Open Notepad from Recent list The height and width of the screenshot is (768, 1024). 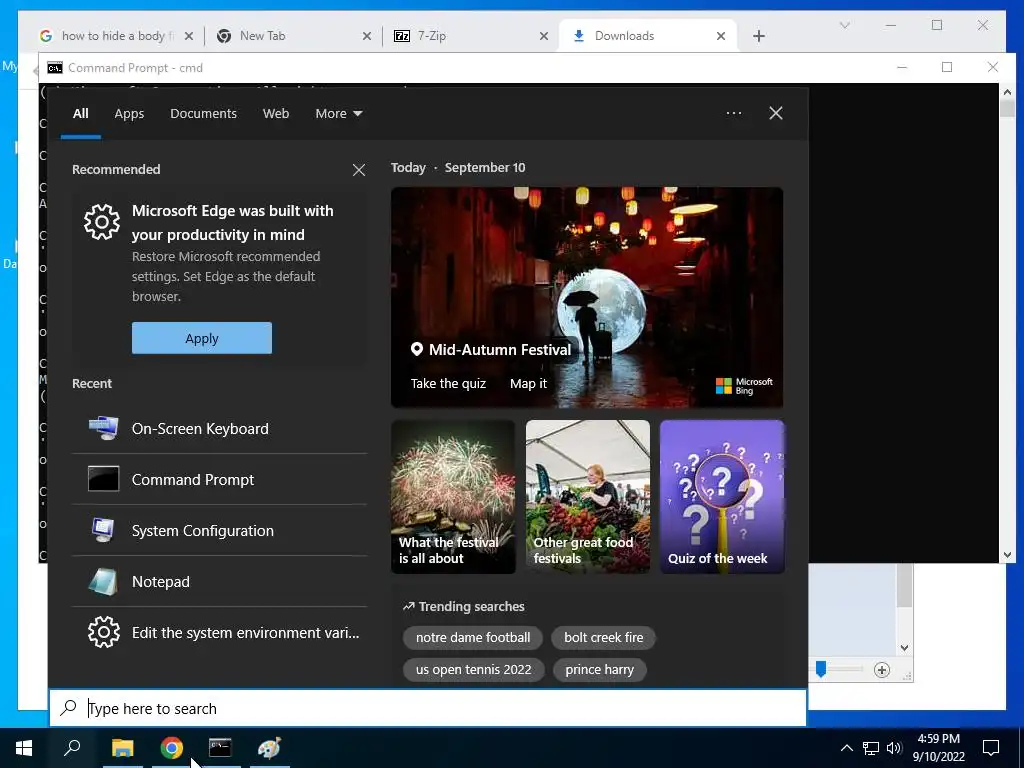[219, 581]
